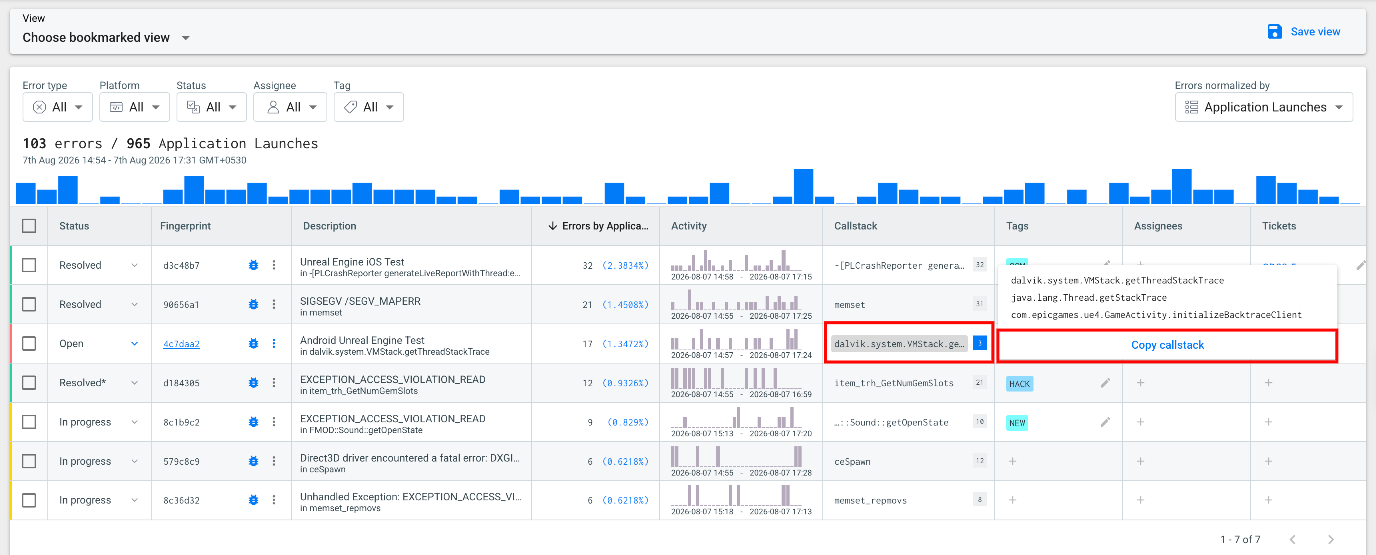Click the NEW tag chip
Screen dimensions: 1376x555
[x=1017, y=422]
